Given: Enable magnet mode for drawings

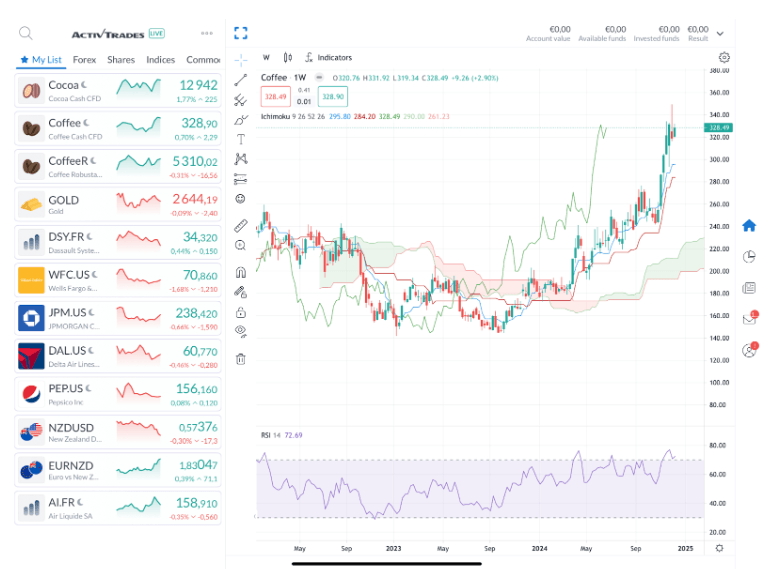Looking at the screenshot, I should [241, 272].
